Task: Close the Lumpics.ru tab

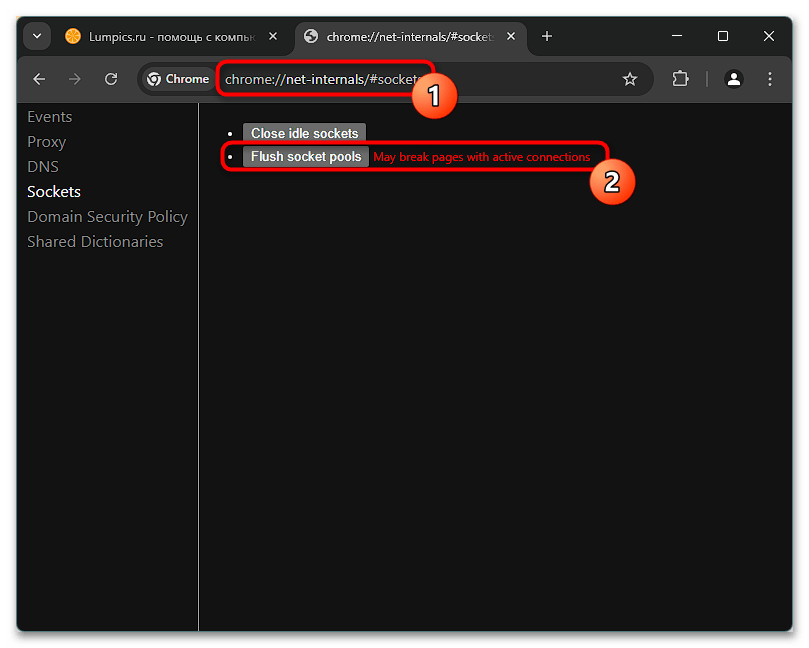Action: (x=273, y=36)
